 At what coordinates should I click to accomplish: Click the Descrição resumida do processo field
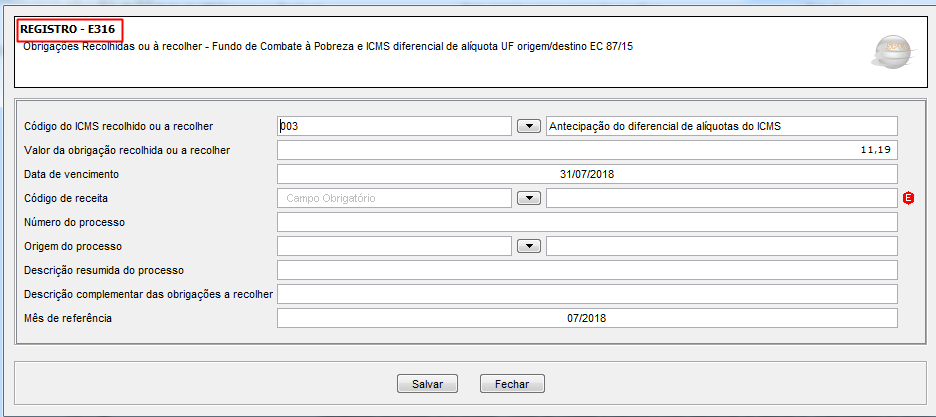pyautogui.click(x=587, y=270)
